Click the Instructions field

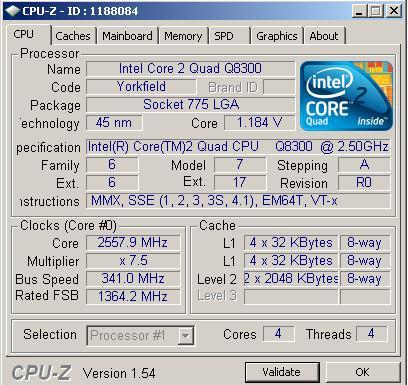pyautogui.click(x=238, y=201)
